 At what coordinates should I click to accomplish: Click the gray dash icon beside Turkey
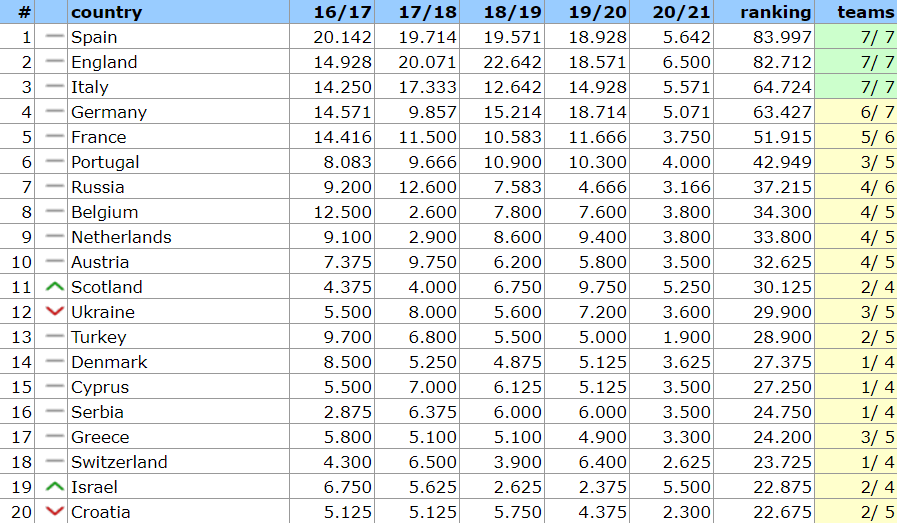pos(55,337)
